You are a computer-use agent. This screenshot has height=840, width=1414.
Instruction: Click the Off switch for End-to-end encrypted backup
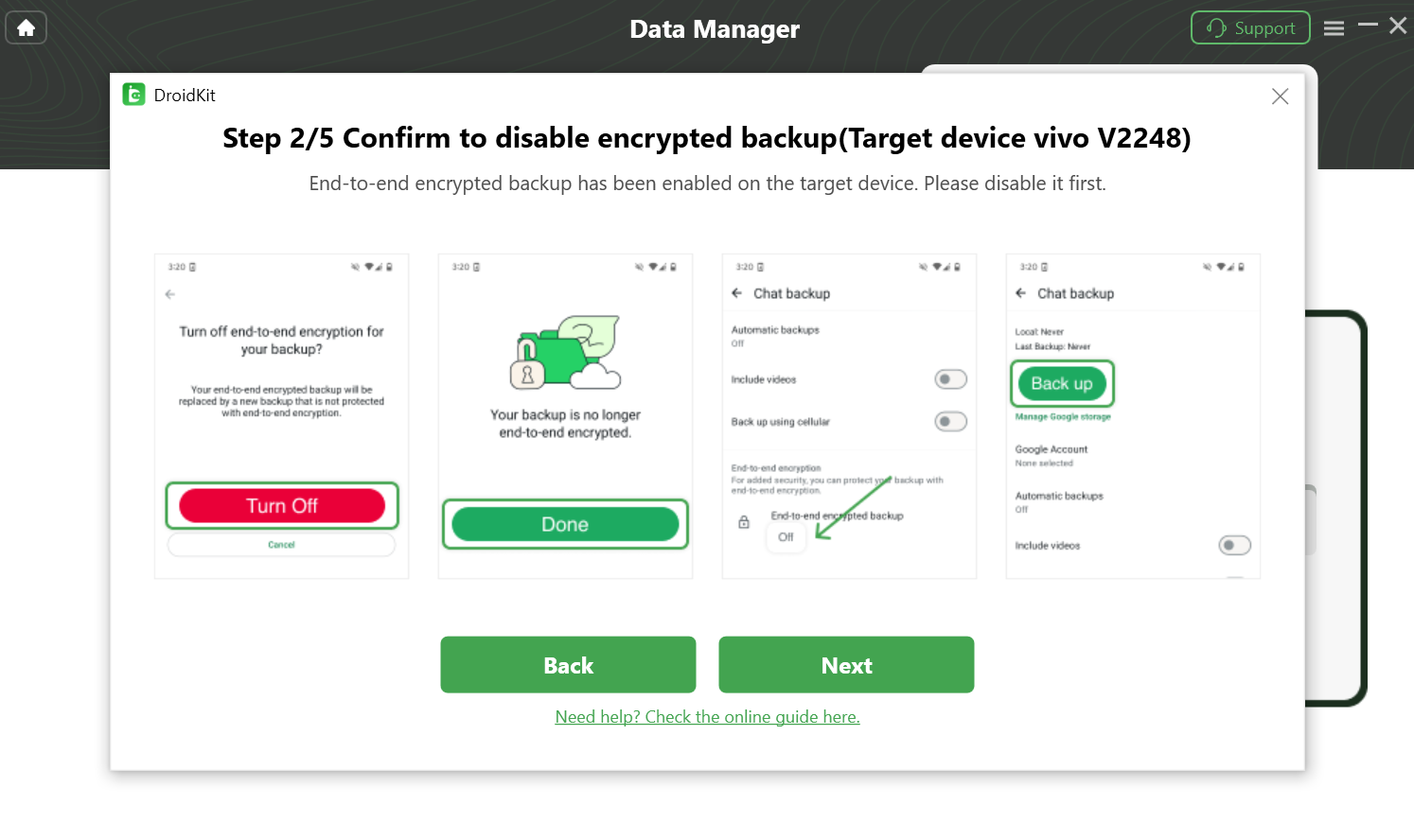point(787,536)
